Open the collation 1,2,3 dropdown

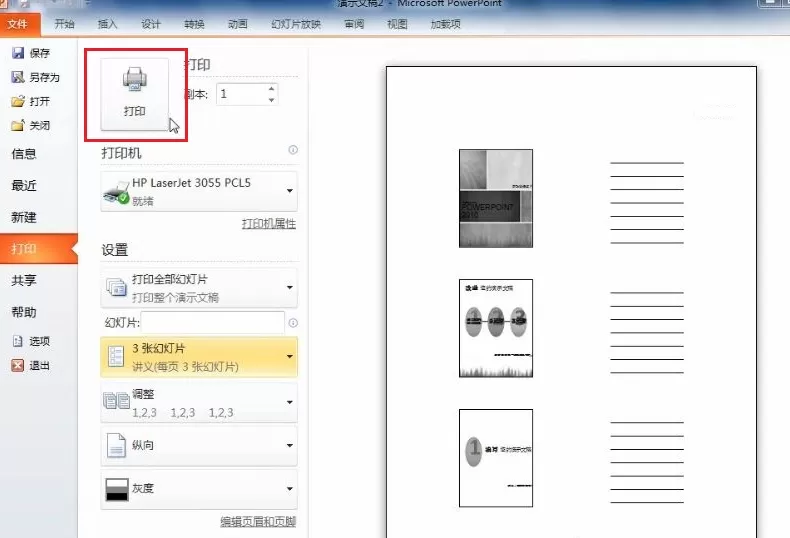(199, 402)
